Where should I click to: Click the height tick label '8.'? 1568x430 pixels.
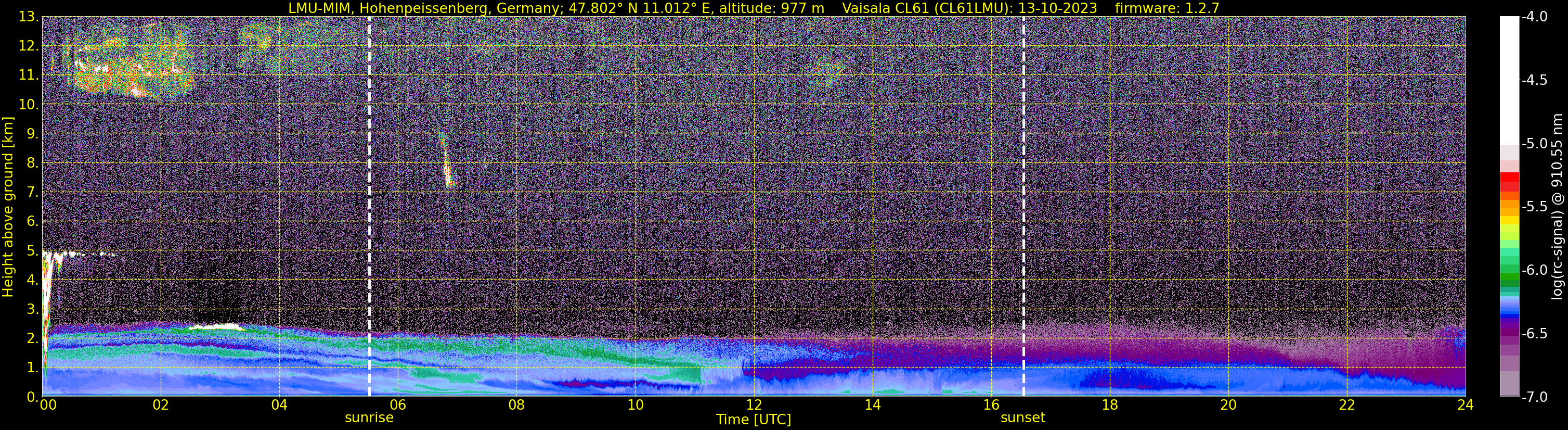[33, 163]
